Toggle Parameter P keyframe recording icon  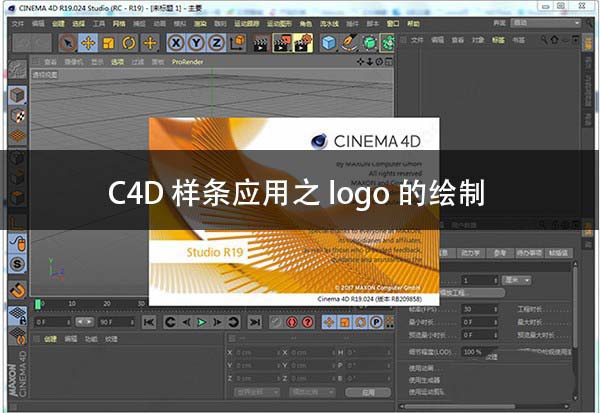[x=377, y=322]
